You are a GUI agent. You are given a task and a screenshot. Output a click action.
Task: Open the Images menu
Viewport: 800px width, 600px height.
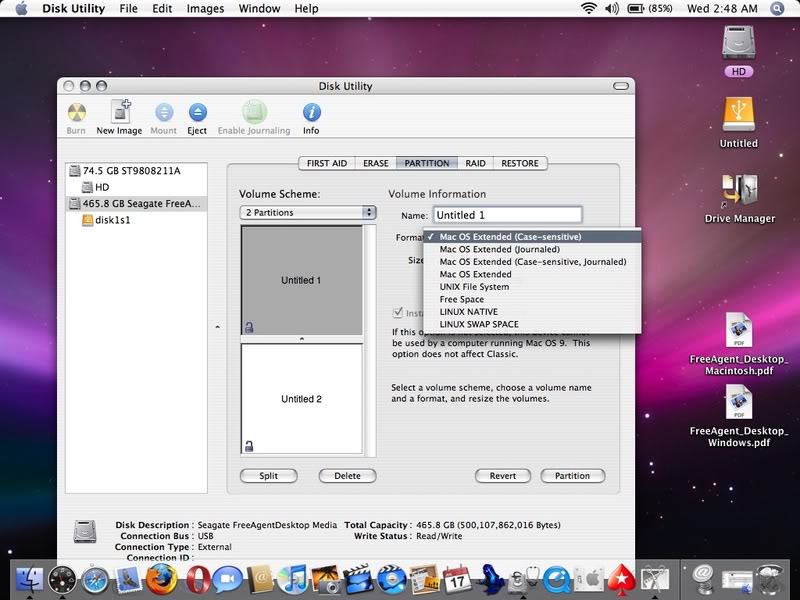click(205, 9)
